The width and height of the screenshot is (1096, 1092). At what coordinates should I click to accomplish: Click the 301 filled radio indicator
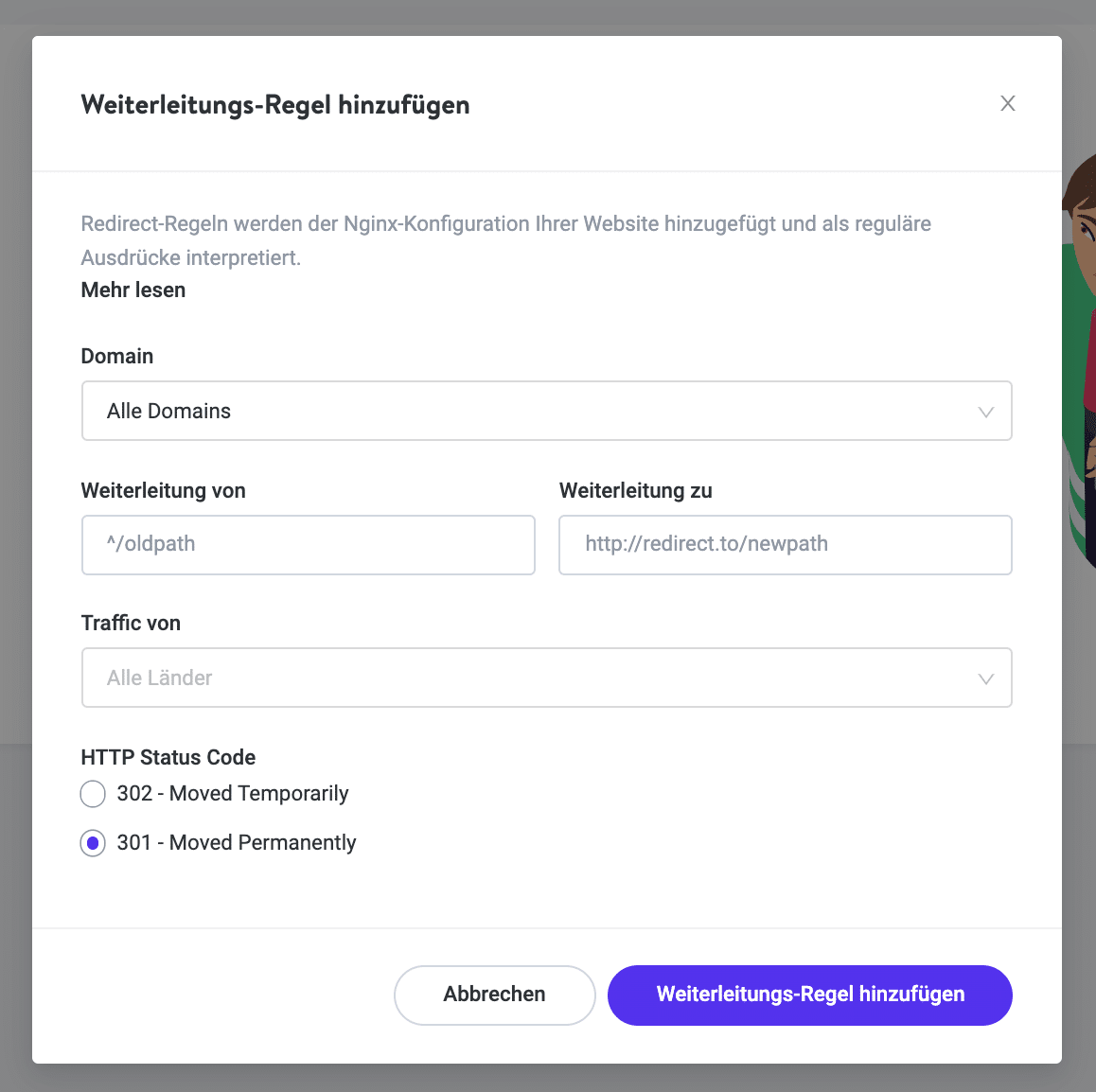point(92,843)
